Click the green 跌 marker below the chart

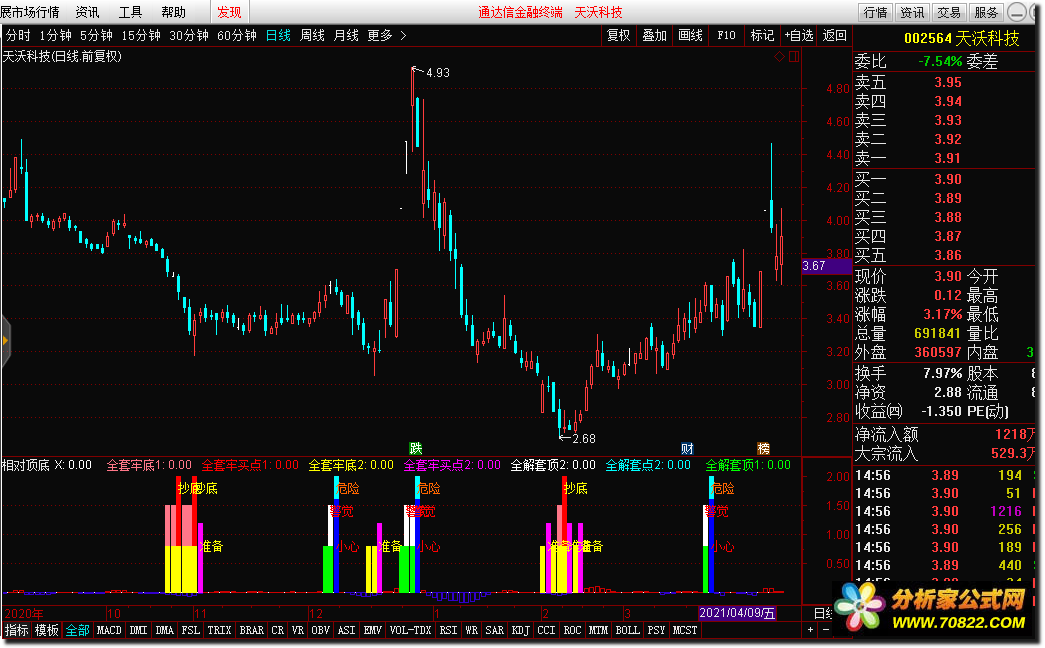click(x=415, y=448)
